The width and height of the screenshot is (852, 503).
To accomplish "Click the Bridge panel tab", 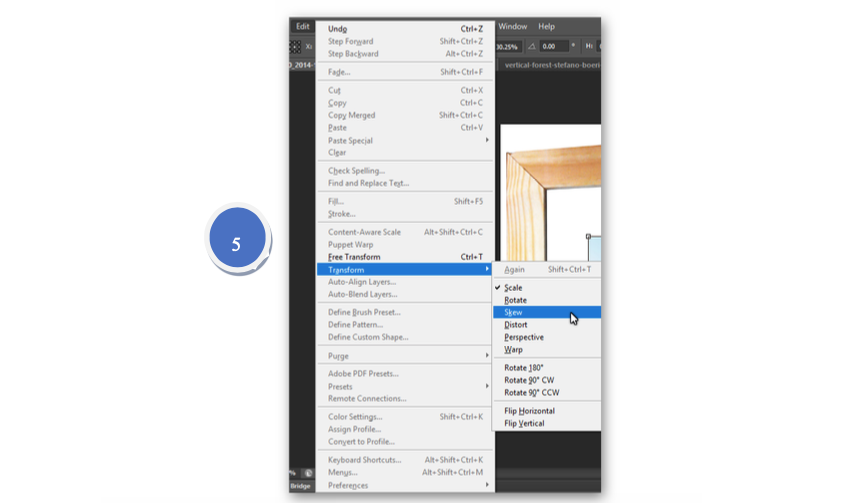I will (x=301, y=486).
